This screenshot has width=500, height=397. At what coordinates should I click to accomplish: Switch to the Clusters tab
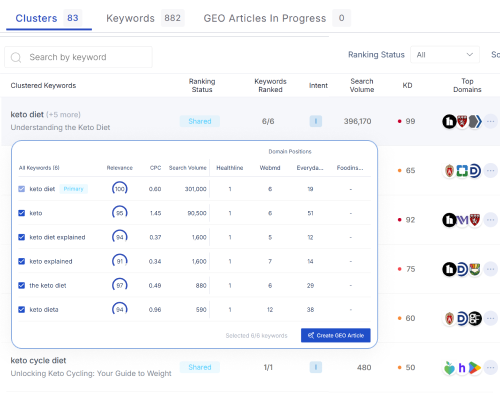pos(49,18)
